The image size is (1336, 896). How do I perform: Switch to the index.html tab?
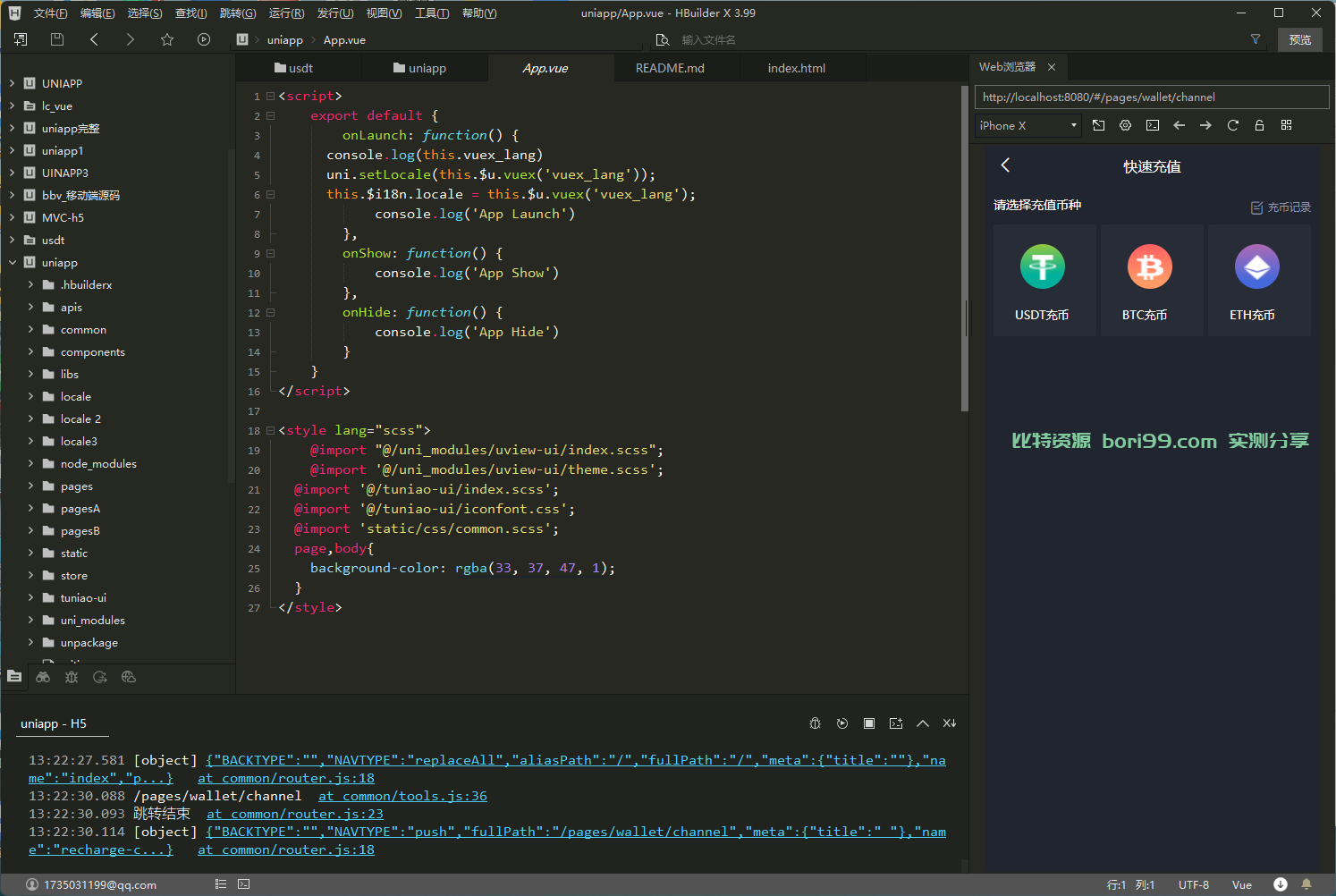[796, 68]
